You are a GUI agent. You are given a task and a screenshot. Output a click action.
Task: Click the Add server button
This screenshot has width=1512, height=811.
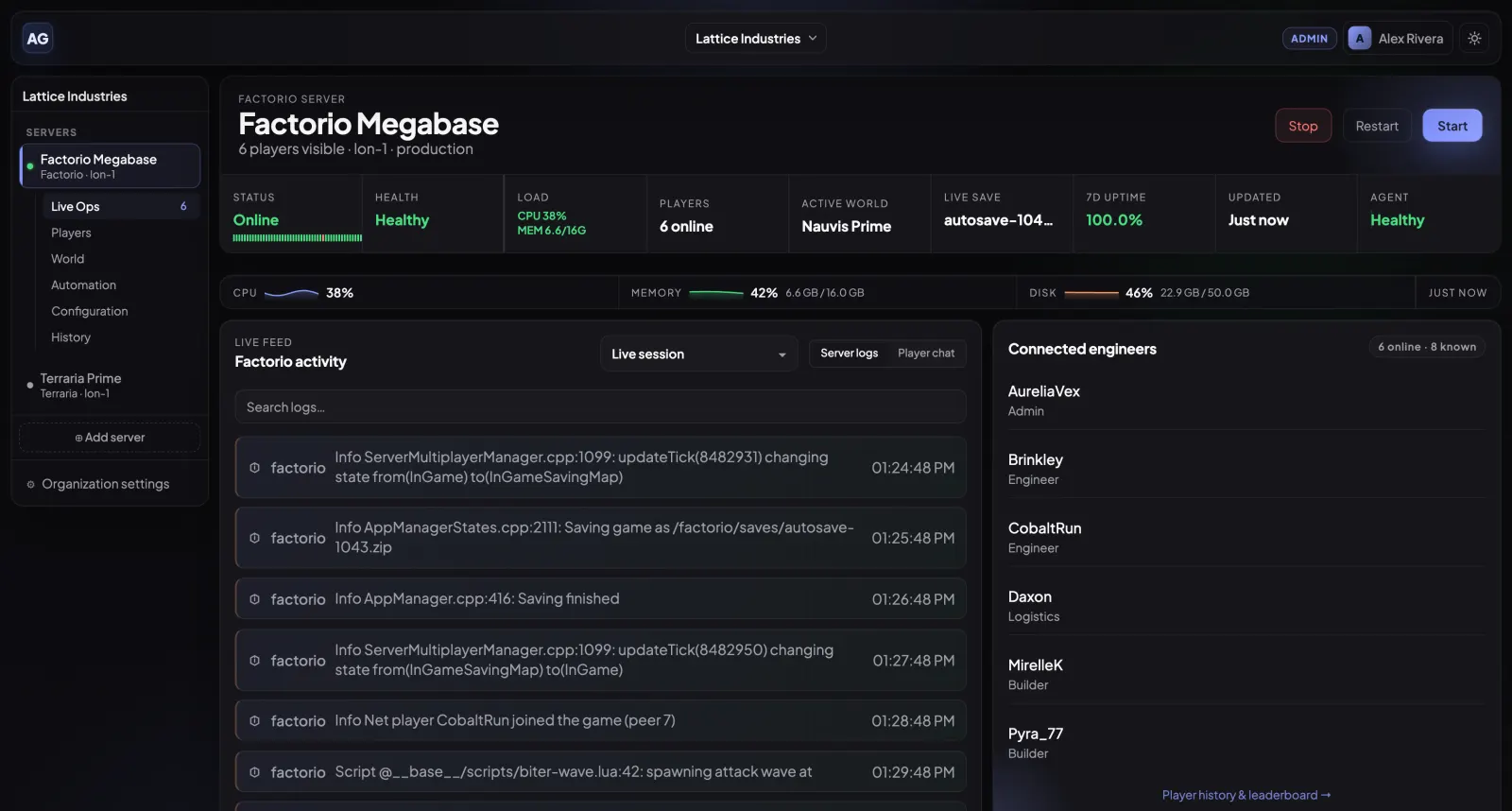110,438
